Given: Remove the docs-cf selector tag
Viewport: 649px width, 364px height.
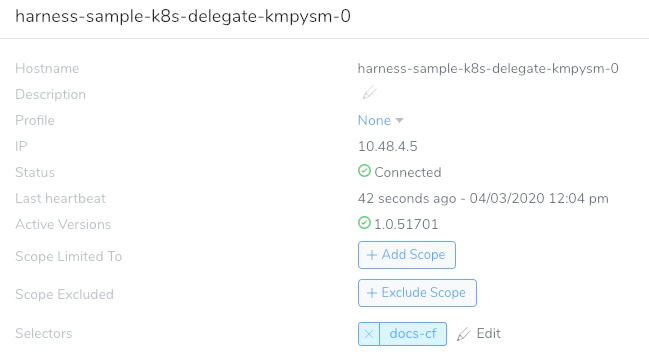Looking at the screenshot, I should coord(369,334).
